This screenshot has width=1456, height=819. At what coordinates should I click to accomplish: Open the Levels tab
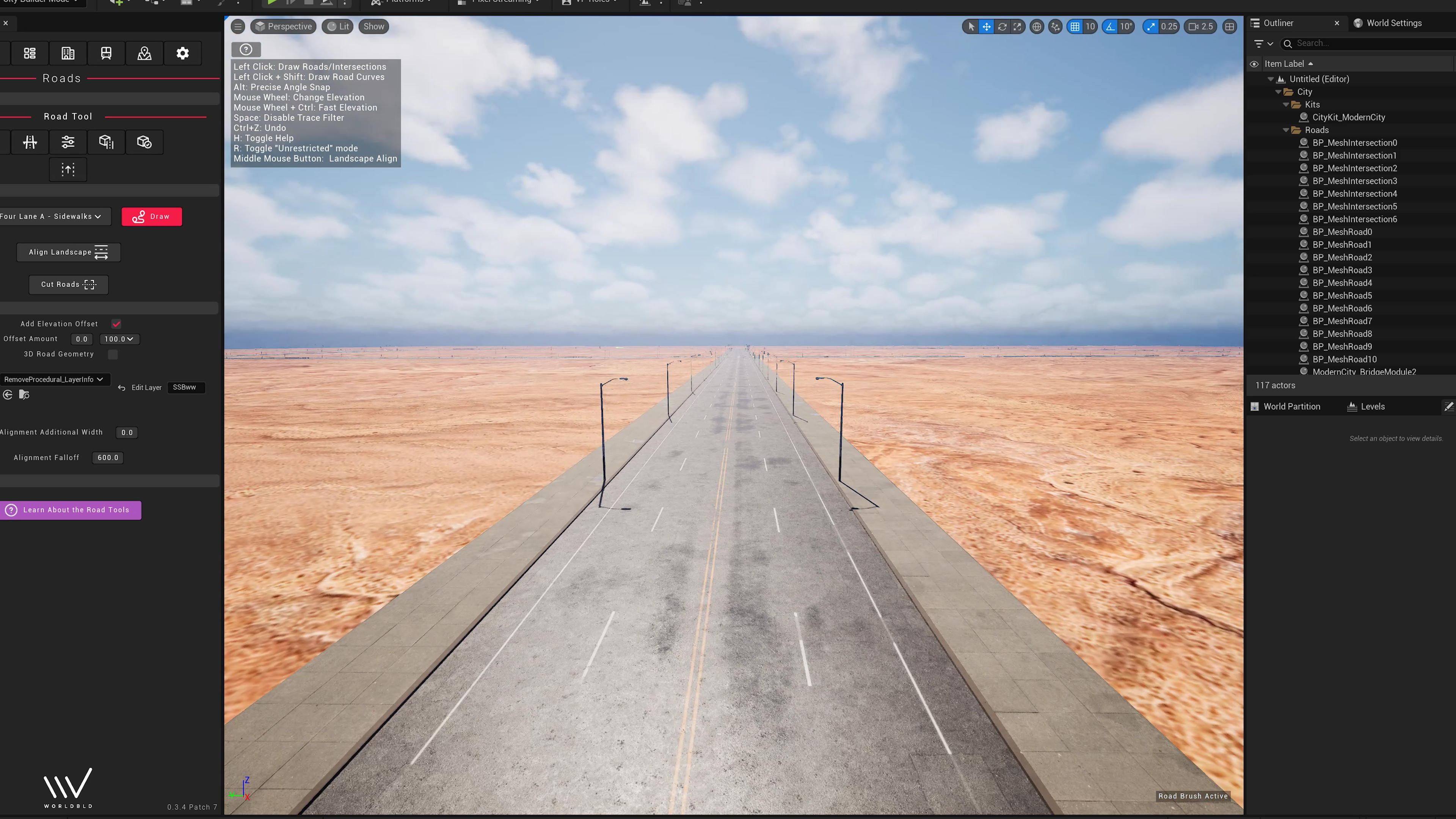(x=1372, y=406)
